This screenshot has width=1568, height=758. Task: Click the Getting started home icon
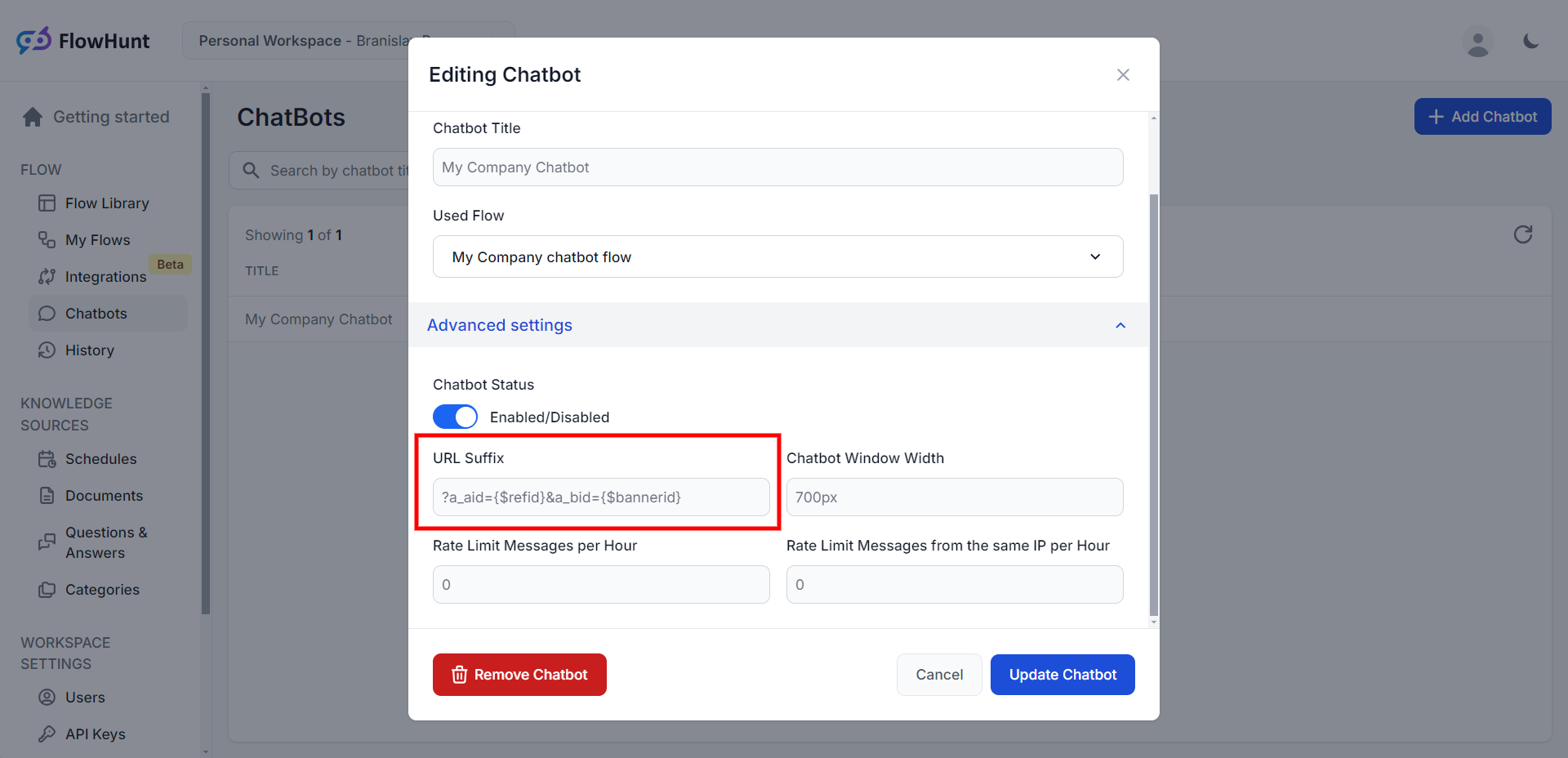[33, 118]
